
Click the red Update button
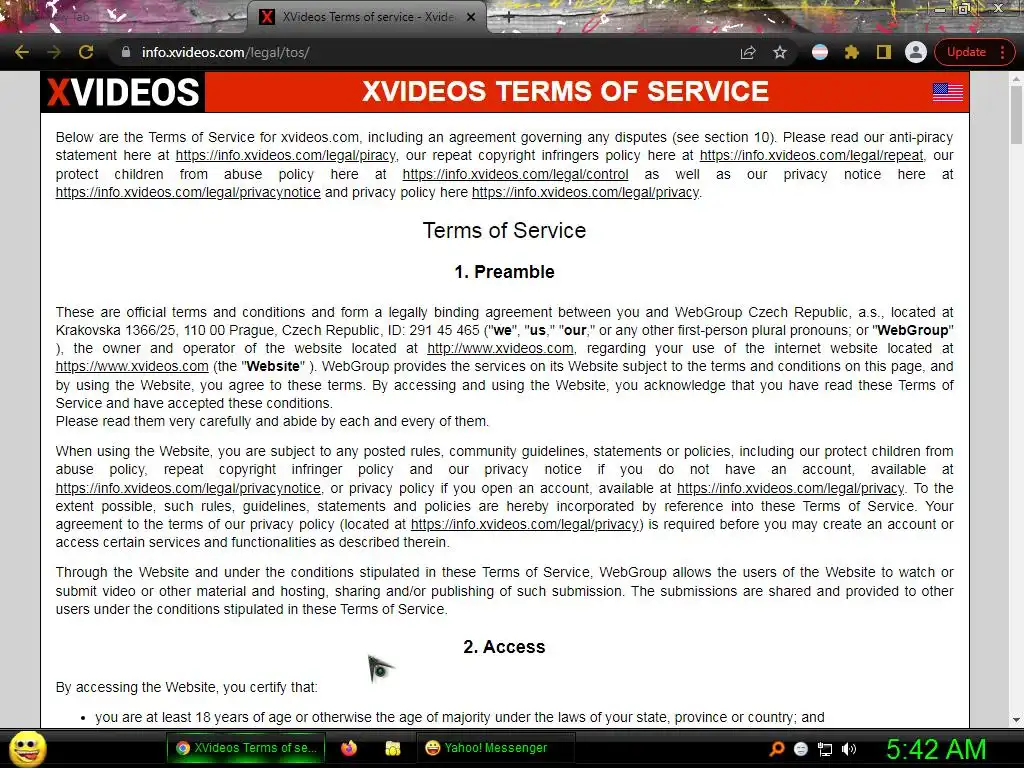(x=966, y=52)
